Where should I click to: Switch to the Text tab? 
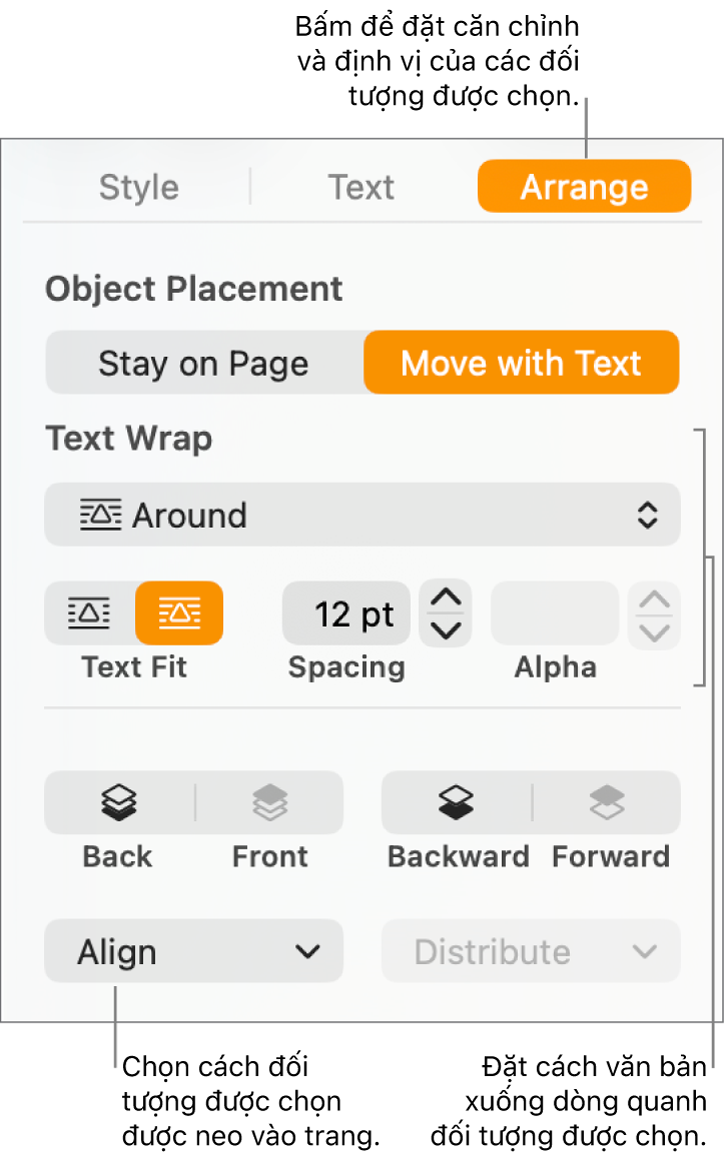(361, 187)
